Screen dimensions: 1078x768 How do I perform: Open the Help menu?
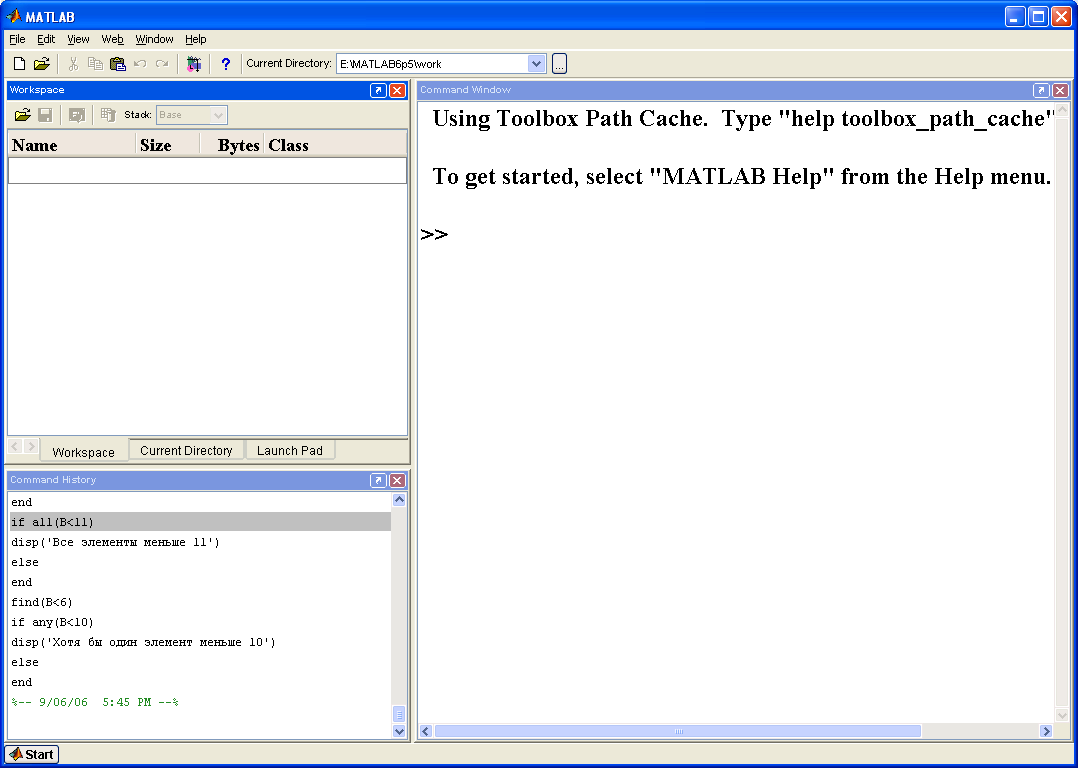pos(196,39)
